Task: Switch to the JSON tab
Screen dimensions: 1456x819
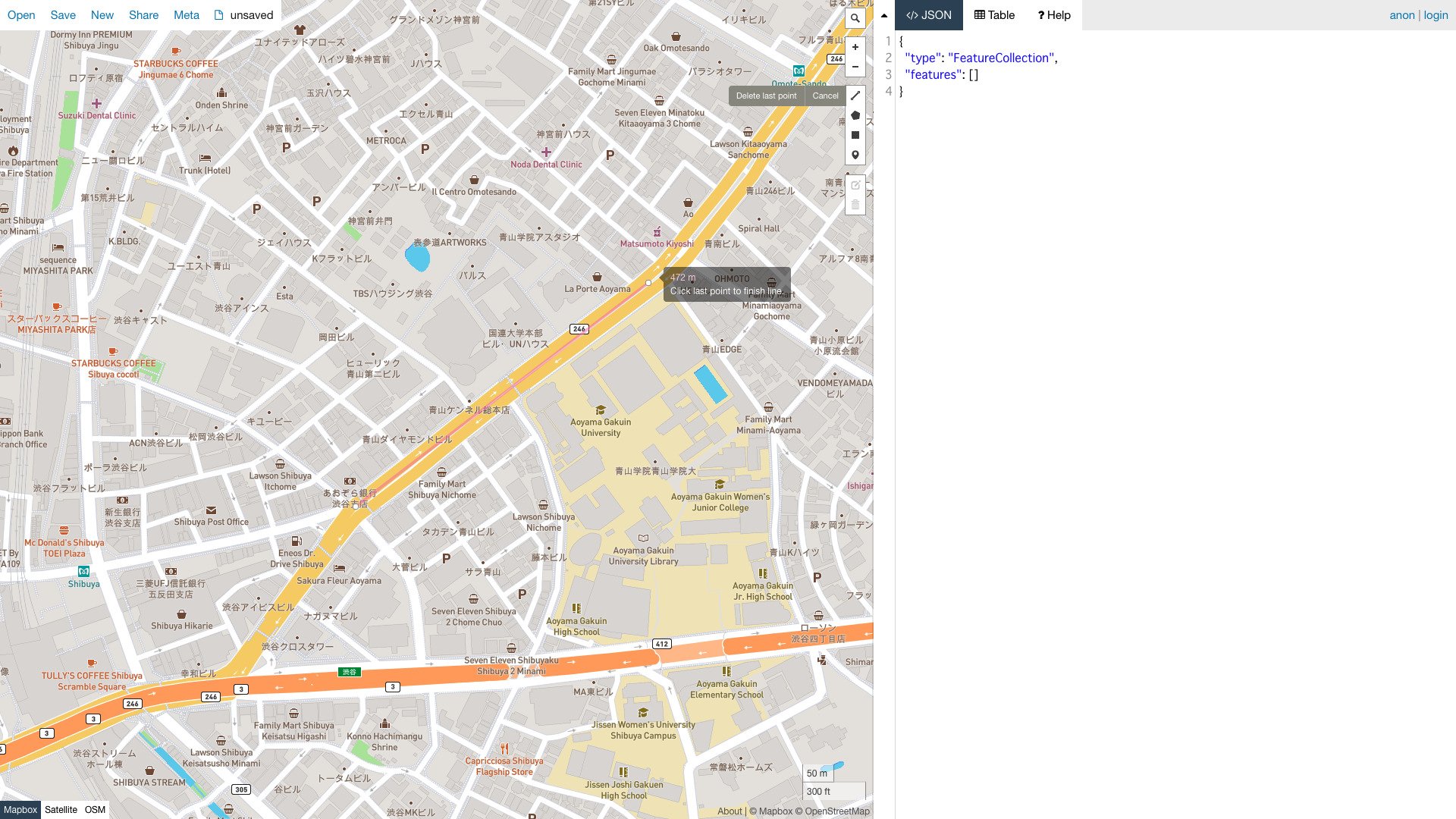Action: pos(929,15)
